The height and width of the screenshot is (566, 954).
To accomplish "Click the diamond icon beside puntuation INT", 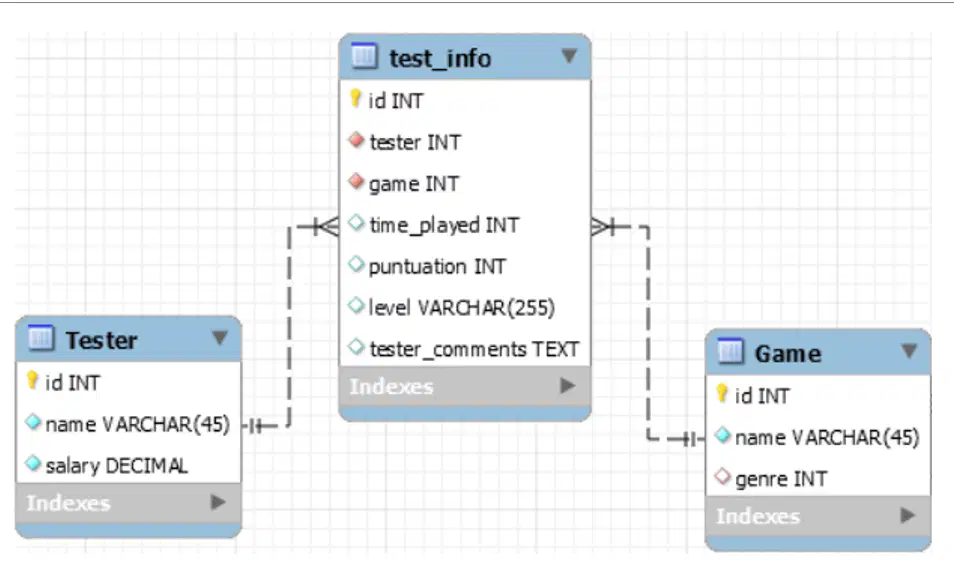I will tap(357, 264).
